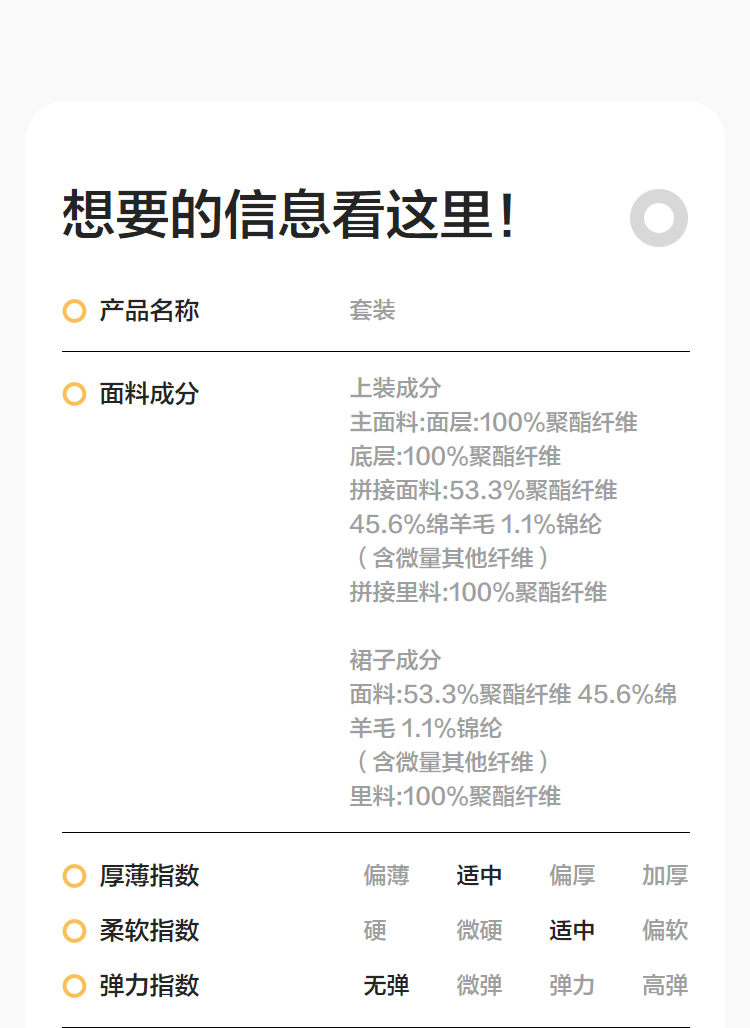Choose 偏厚 thickness option

pyautogui.click(x=572, y=876)
